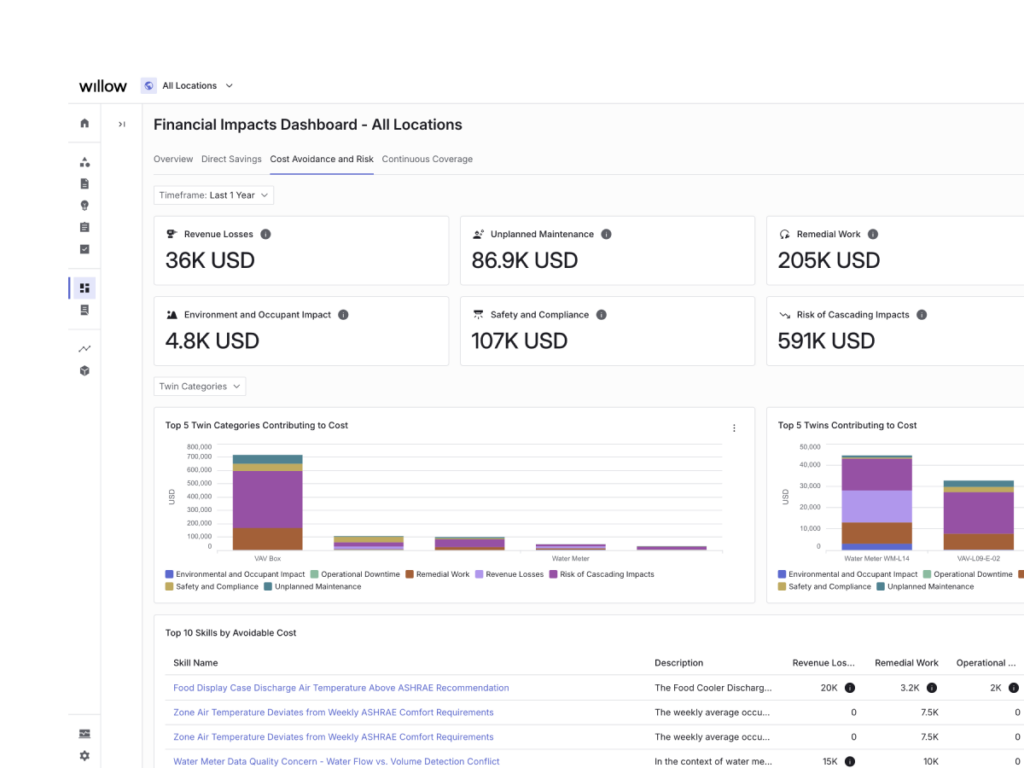Expand the Twin Categories dropdown
Image resolution: width=1024 pixels, height=768 pixels.
tap(200, 387)
